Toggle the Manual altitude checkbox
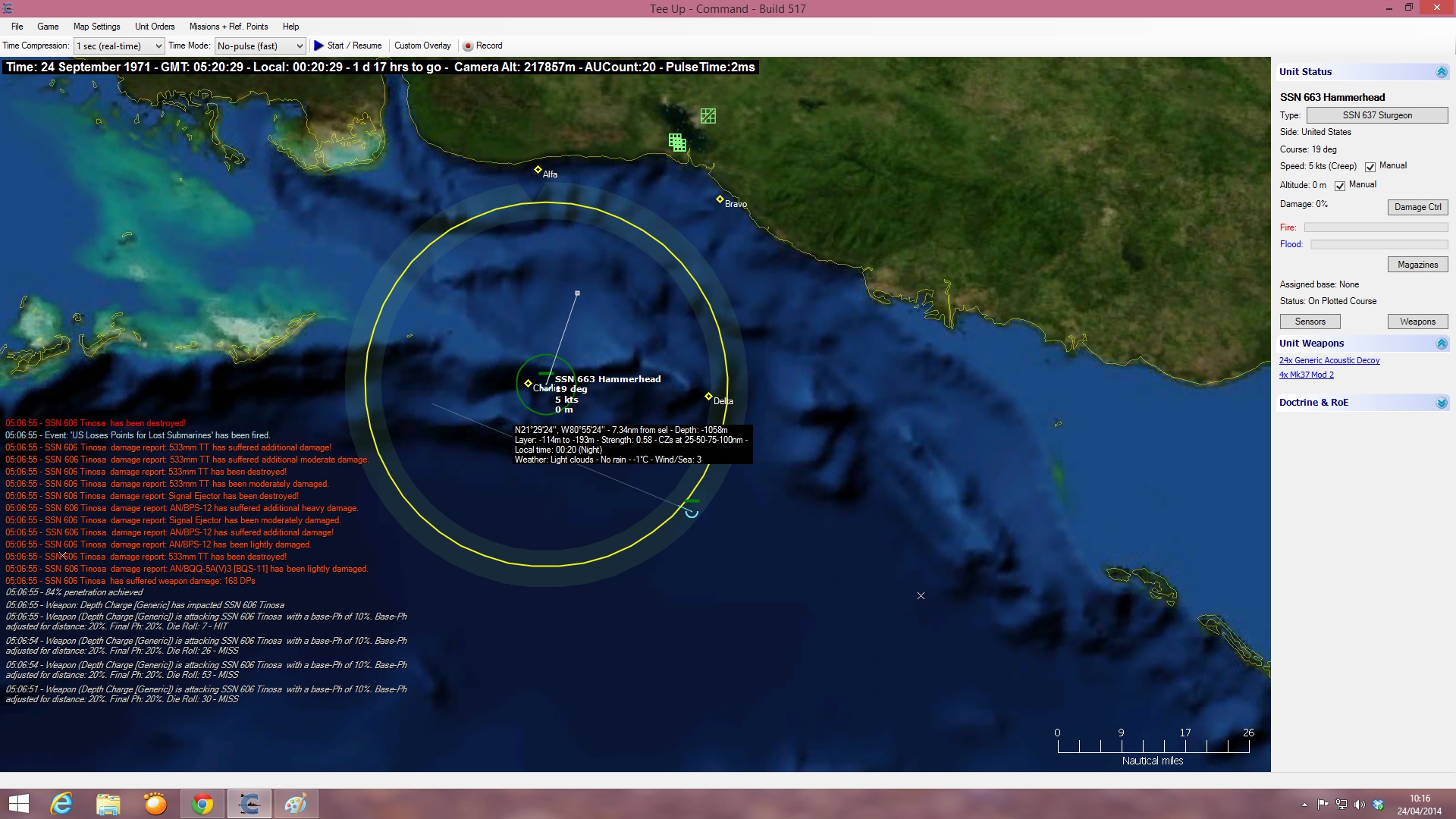The height and width of the screenshot is (819, 1456). tap(1340, 186)
